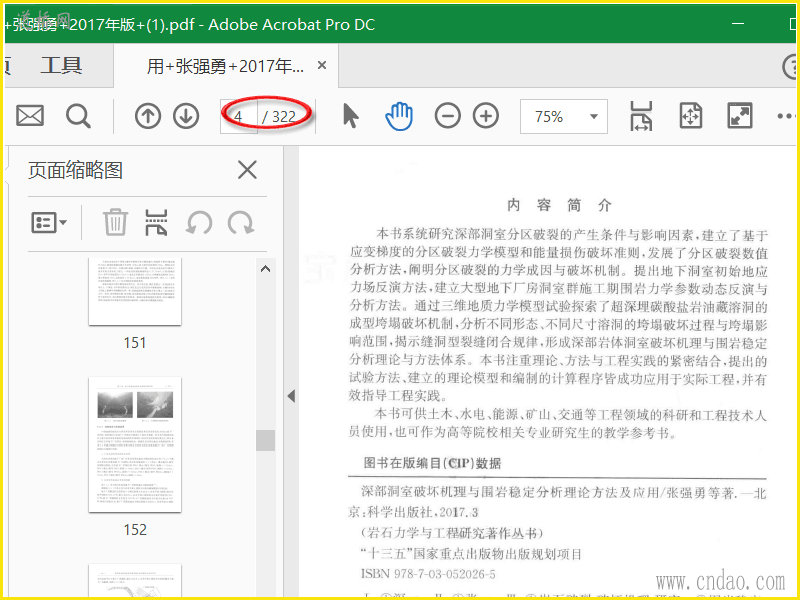Image resolution: width=800 pixels, height=600 pixels.
Task: Zoom in with plus button
Action: click(486, 116)
